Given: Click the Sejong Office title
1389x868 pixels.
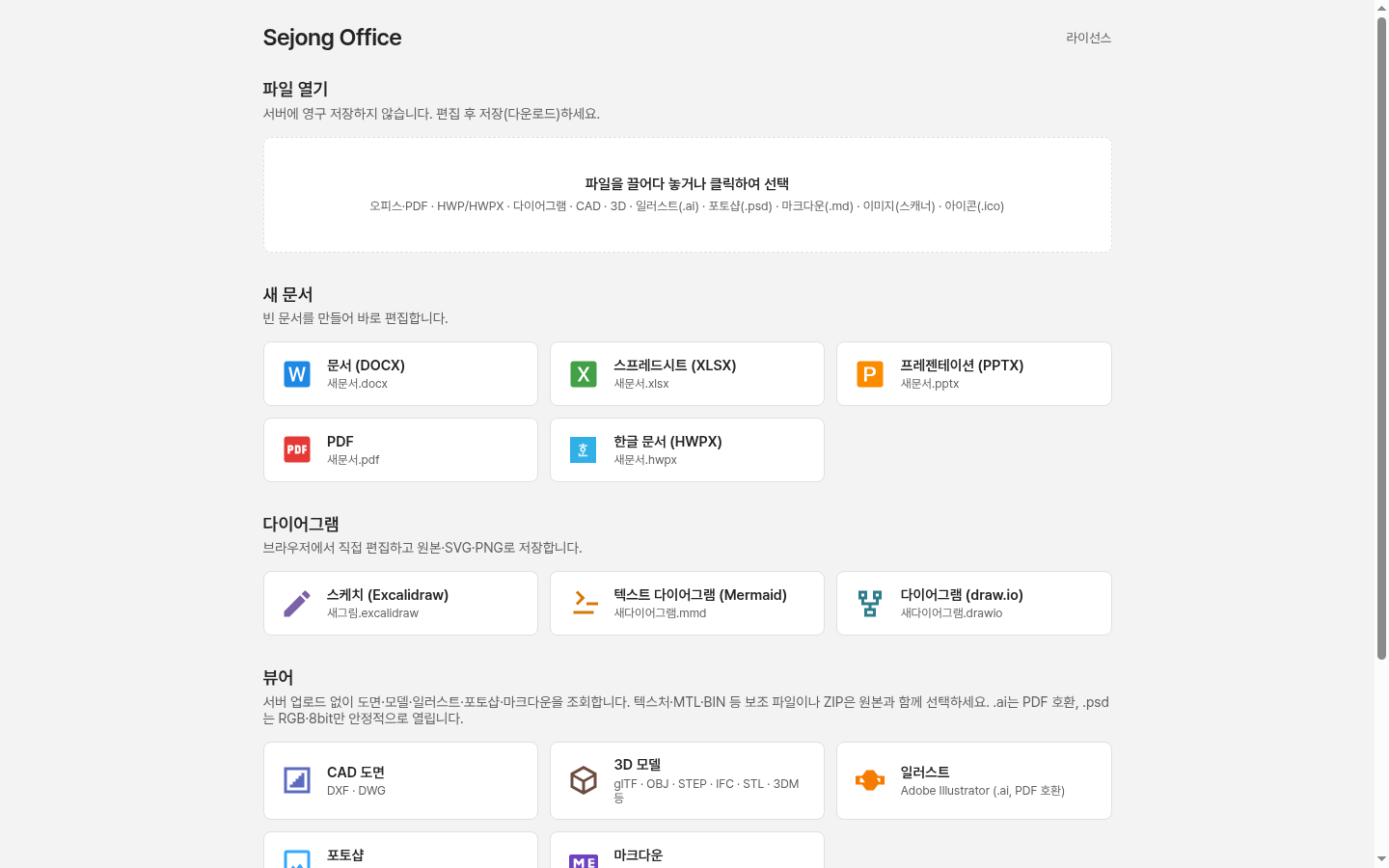Looking at the screenshot, I should 332,38.
